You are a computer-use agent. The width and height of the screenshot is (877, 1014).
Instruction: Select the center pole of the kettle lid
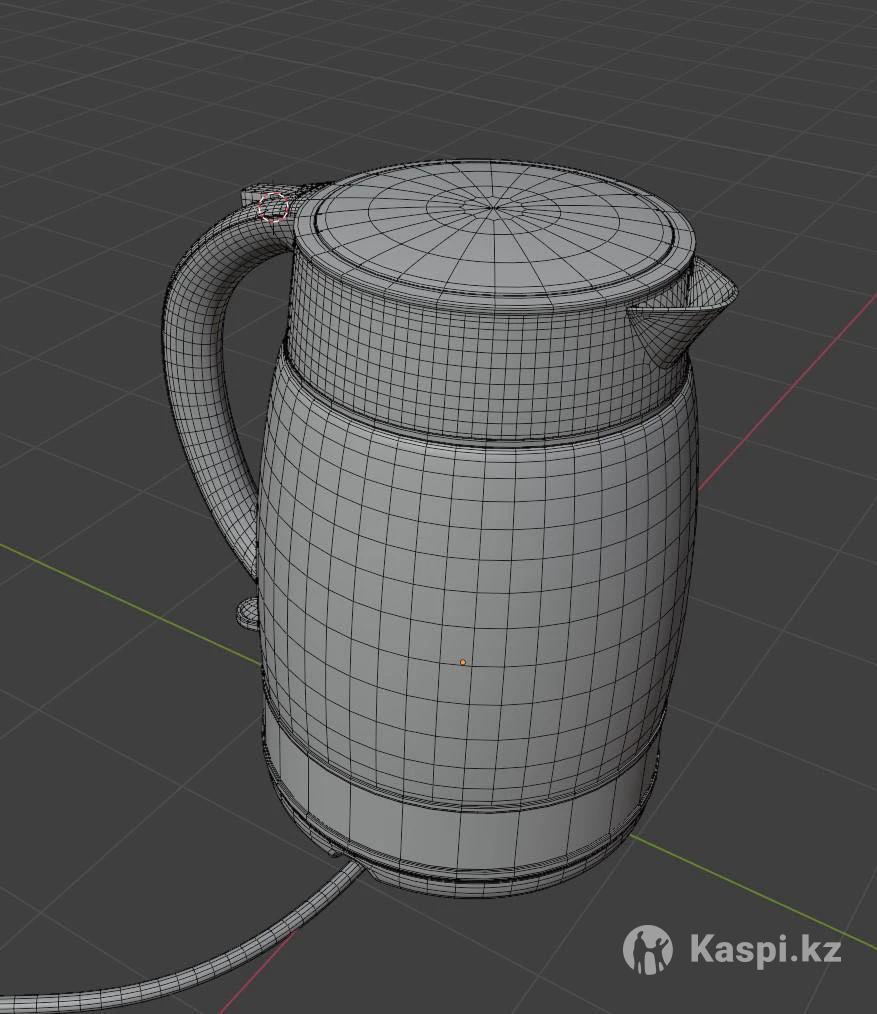point(494,208)
